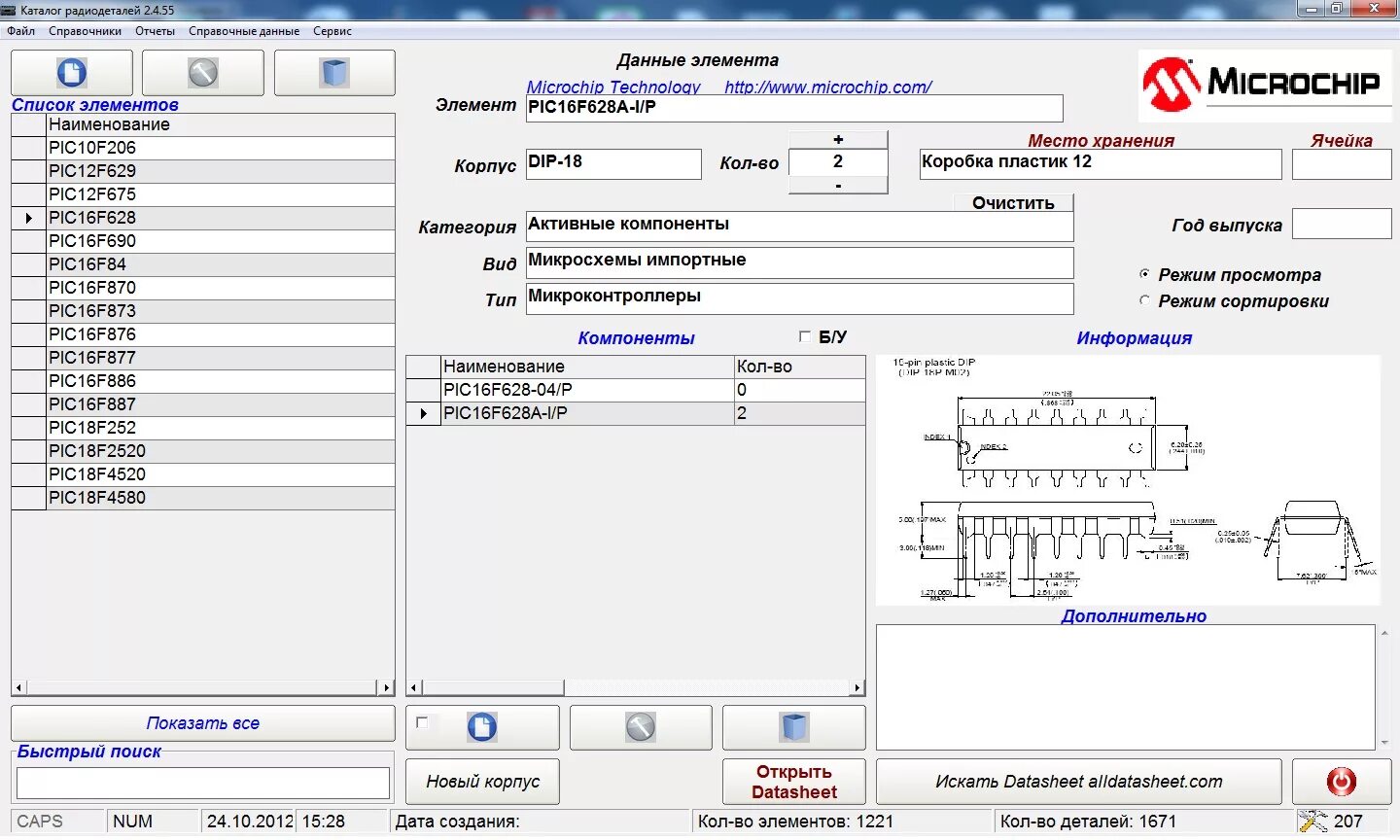Open the Справочные данные menu
The height and width of the screenshot is (840, 1400).
tap(244, 31)
